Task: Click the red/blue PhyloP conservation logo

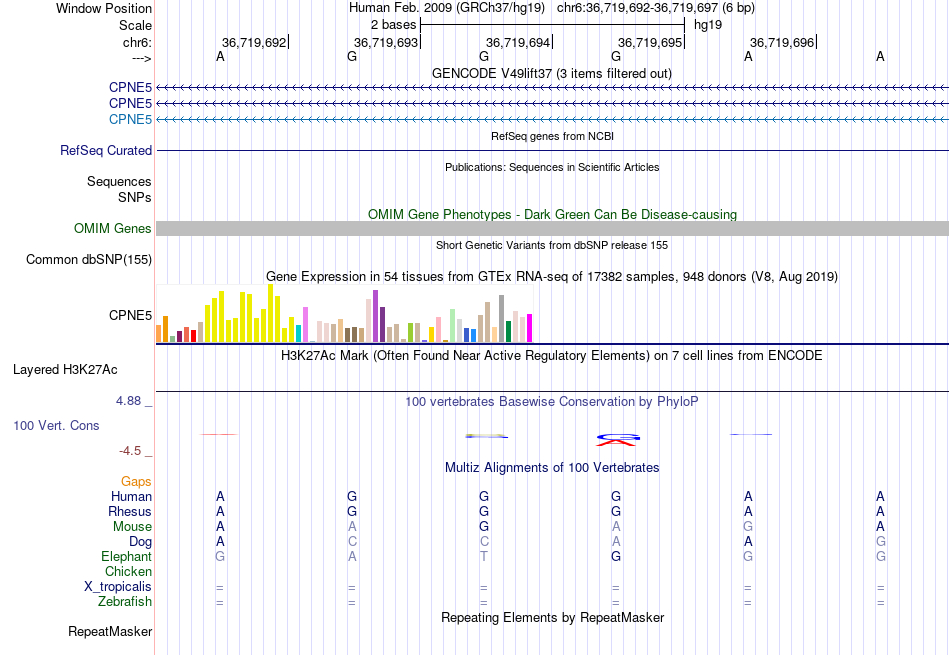Action: (x=617, y=439)
